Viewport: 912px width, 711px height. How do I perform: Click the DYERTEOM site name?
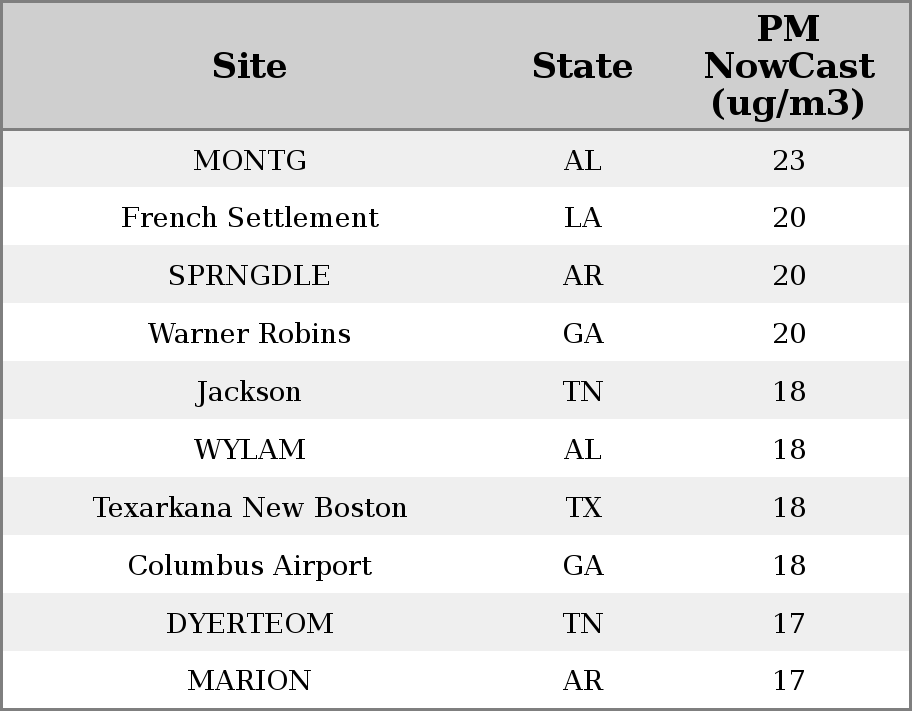coord(250,623)
